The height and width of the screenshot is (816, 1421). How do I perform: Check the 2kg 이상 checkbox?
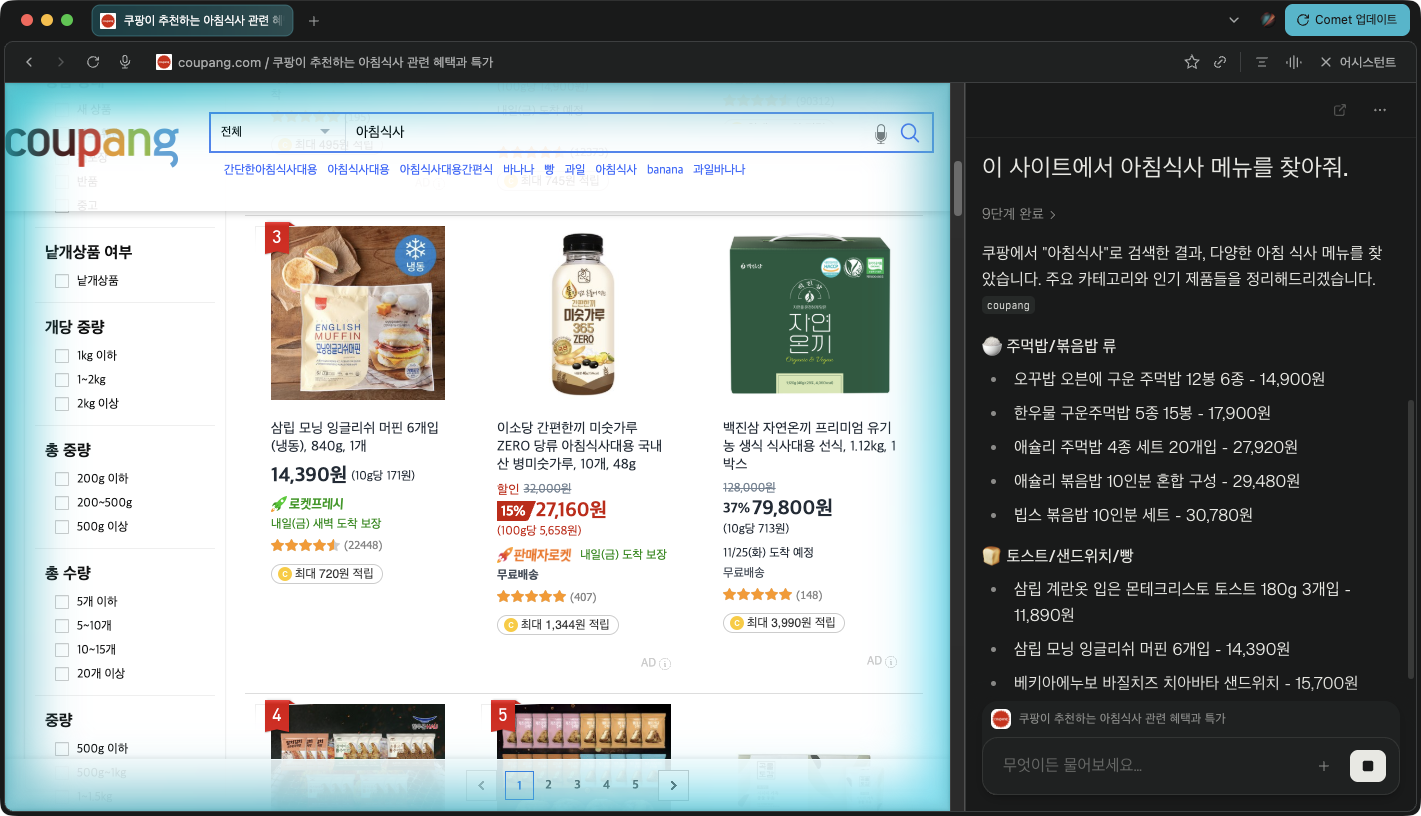pyautogui.click(x=62, y=404)
